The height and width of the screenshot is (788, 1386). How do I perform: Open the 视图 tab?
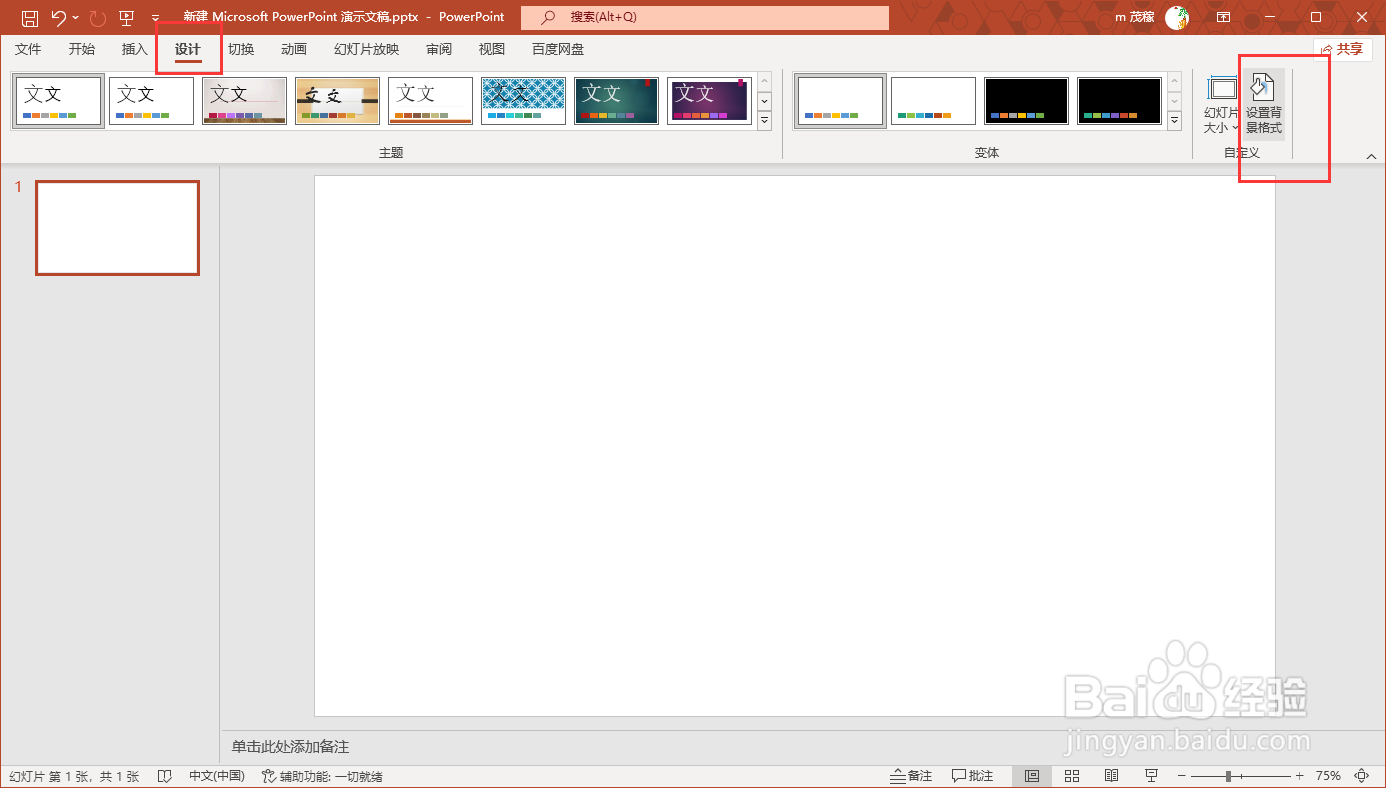[x=492, y=49]
